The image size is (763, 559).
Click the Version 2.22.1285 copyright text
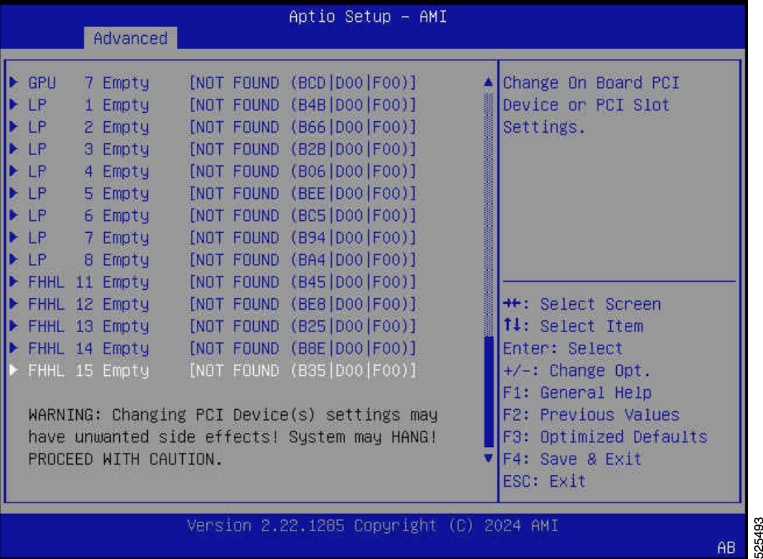click(373, 526)
